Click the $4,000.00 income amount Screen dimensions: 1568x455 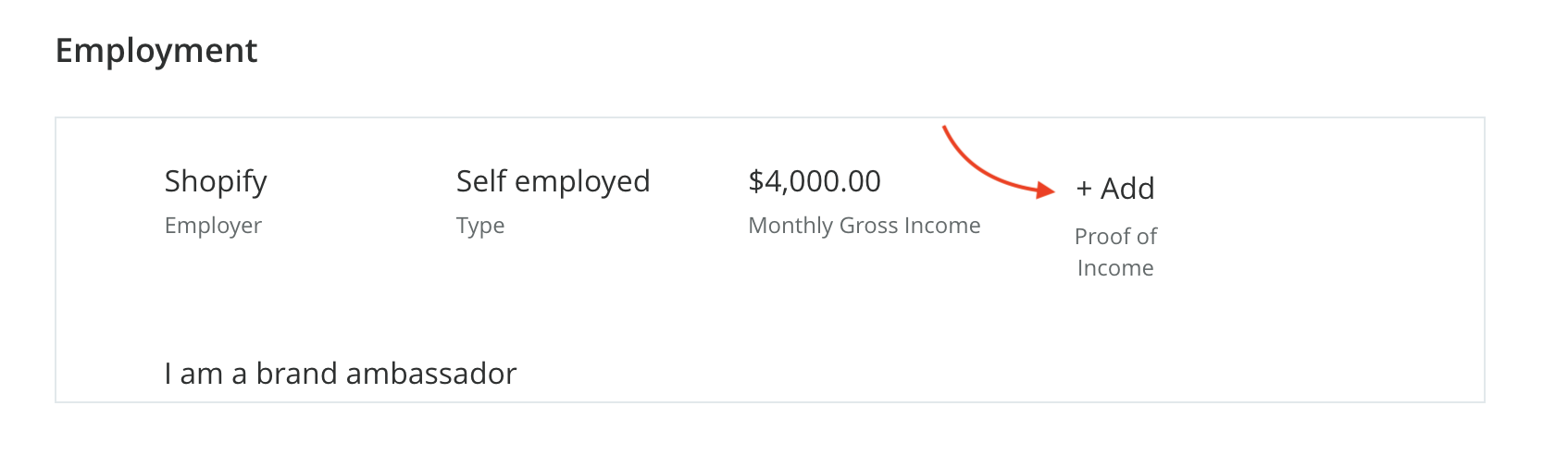coord(815,181)
